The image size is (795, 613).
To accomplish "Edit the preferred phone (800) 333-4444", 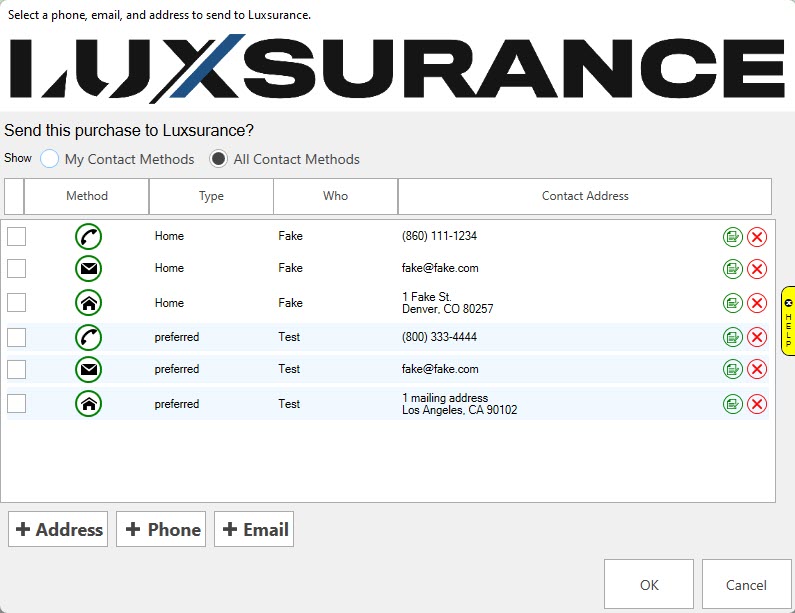I will [733, 338].
